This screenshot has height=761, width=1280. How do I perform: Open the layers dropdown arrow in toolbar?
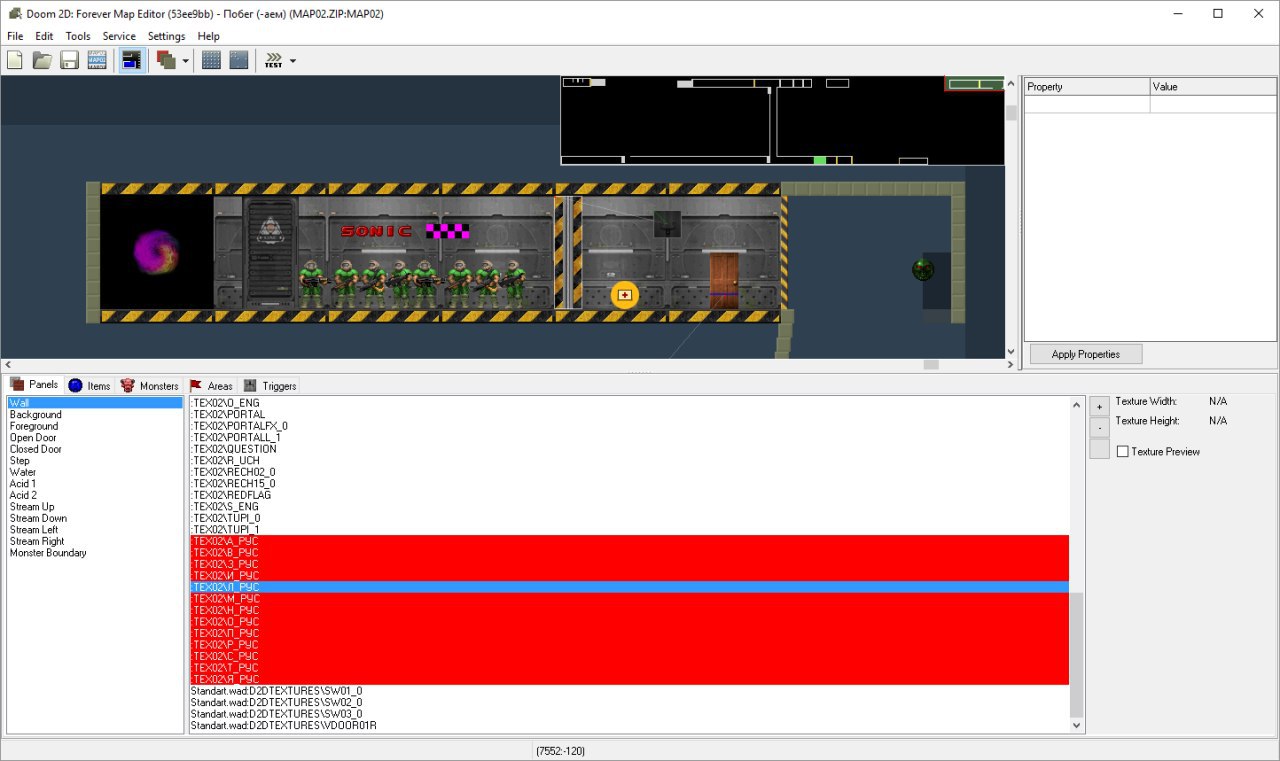186,61
